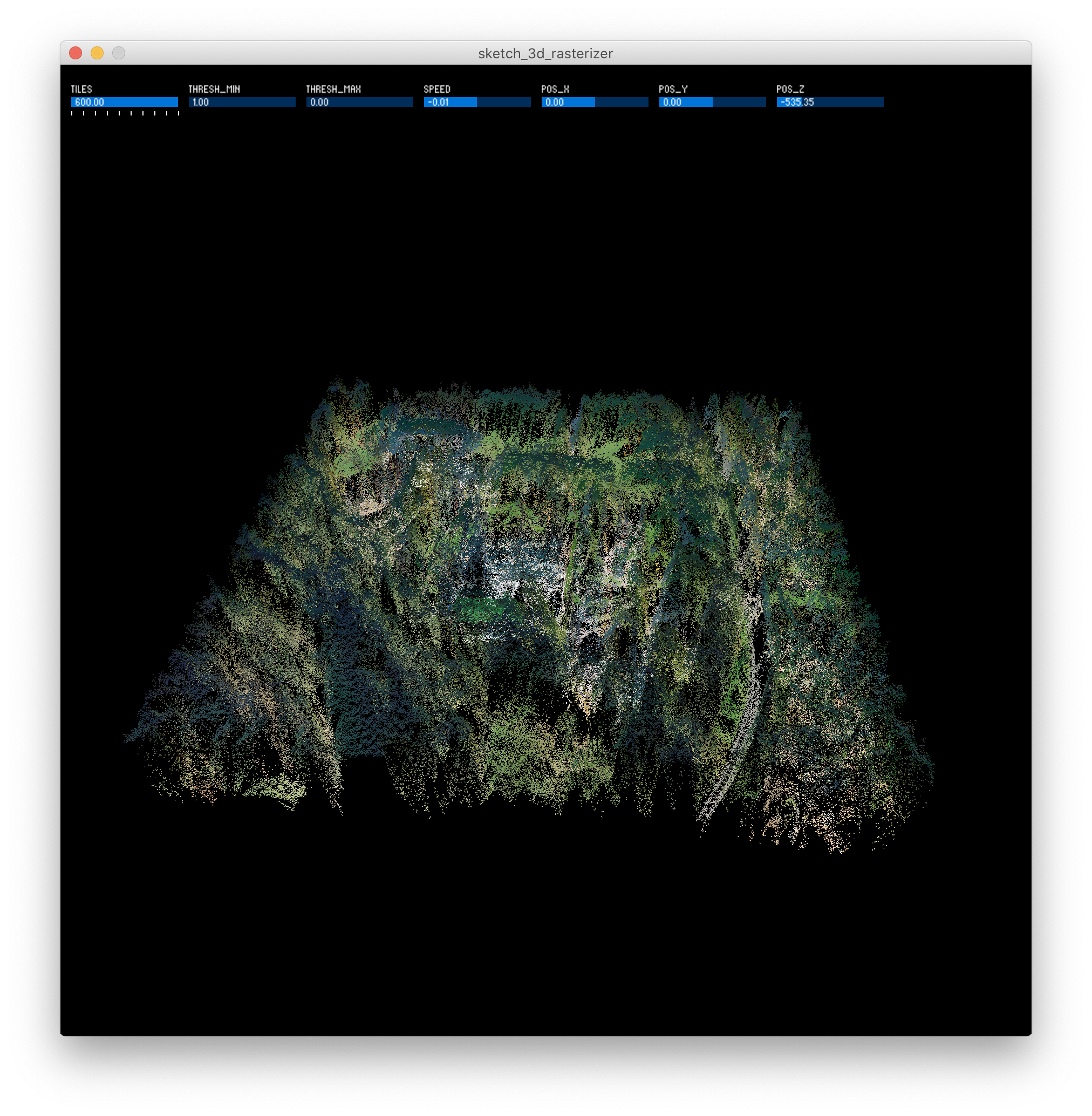Click the POS_Z label text

pyautogui.click(x=790, y=90)
